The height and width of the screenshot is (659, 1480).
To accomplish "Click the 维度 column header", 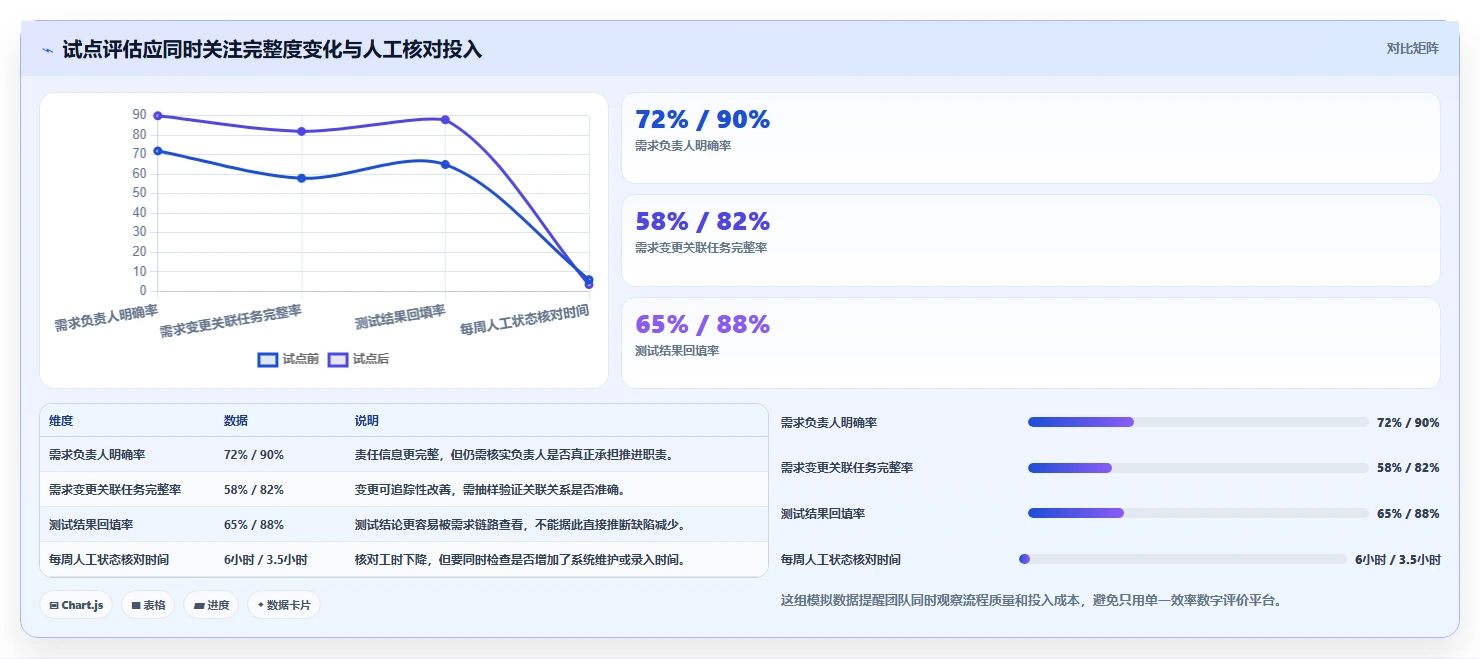I will (61, 421).
